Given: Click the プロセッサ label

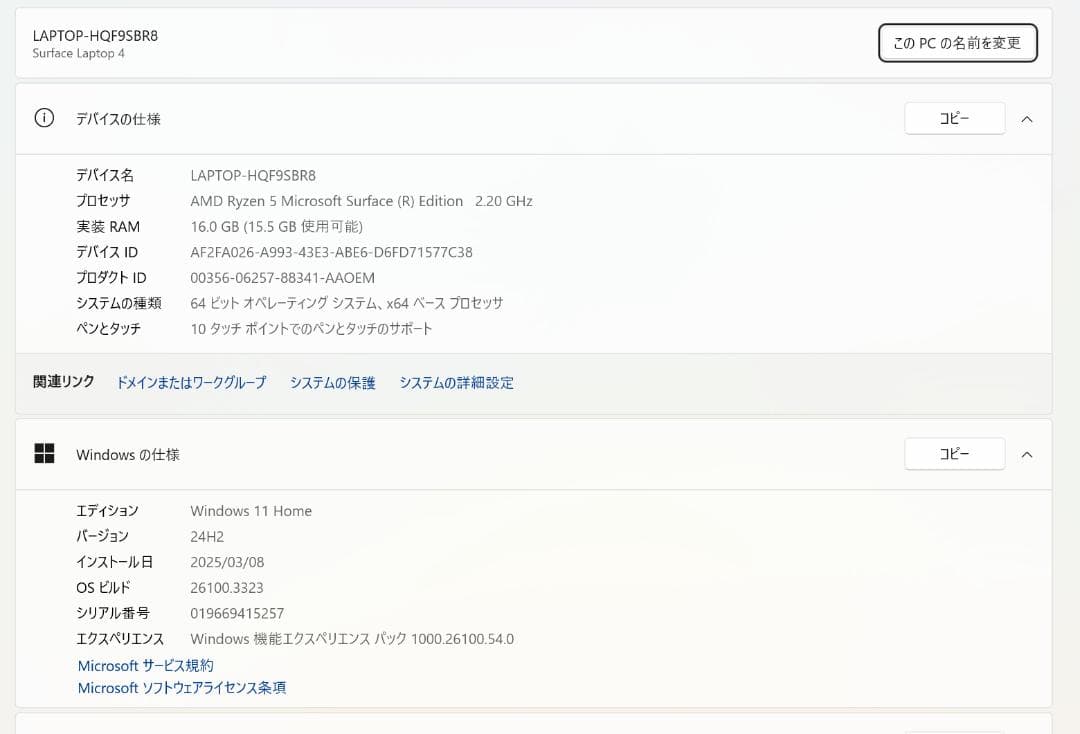Looking at the screenshot, I should [x=103, y=201].
